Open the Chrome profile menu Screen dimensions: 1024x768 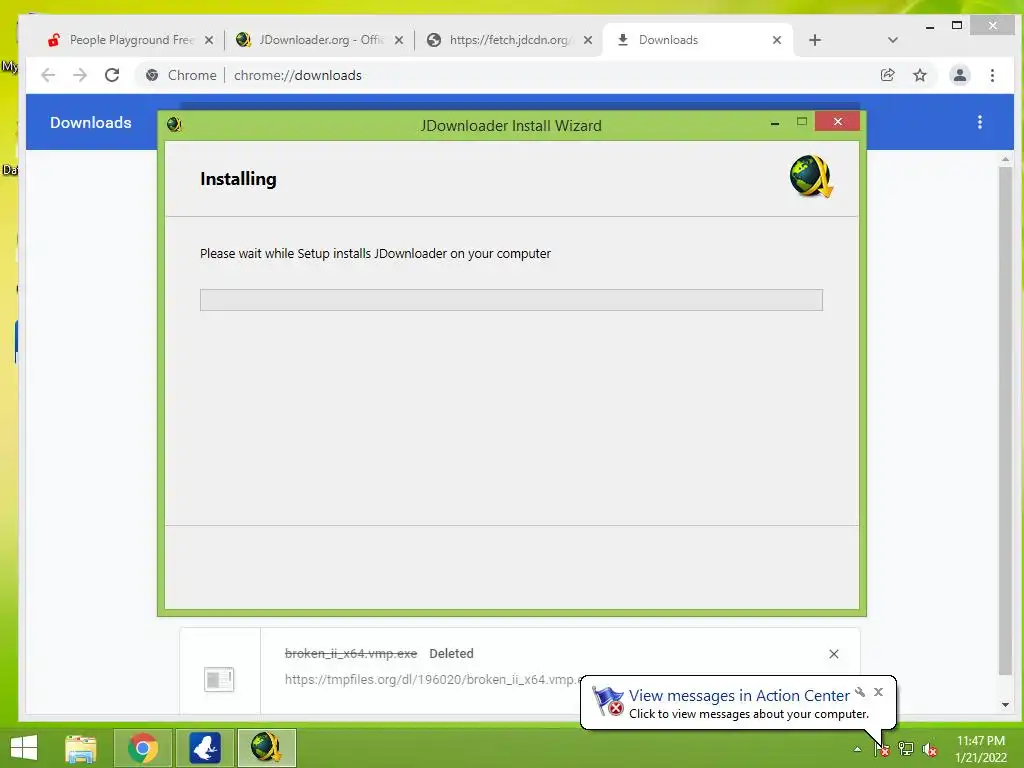pos(959,75)
